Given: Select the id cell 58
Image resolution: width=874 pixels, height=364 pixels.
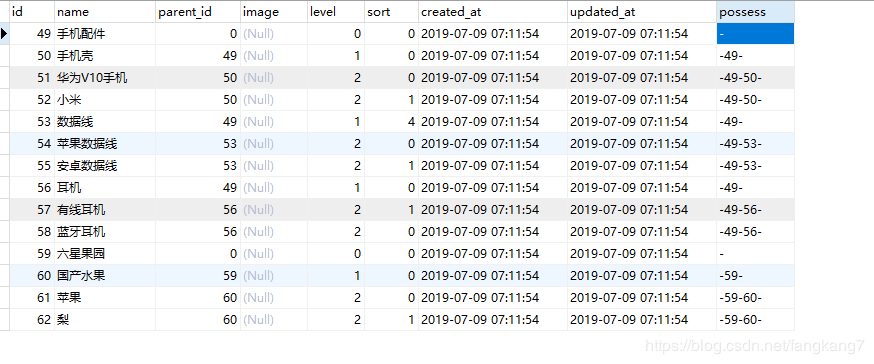Looking at the screenshot, I should (32, 232).
